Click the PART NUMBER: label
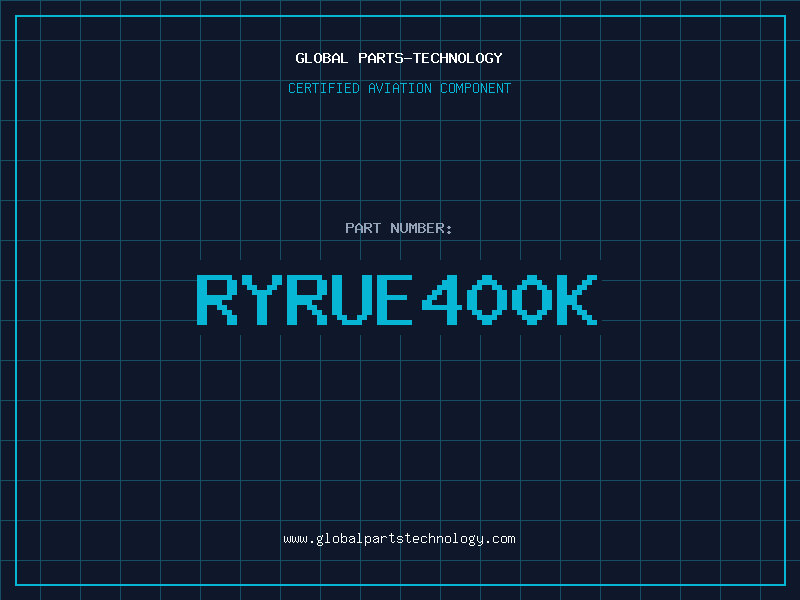Image resolution: width=800 pixels, height=600 pixels. [x=399, y=228]
